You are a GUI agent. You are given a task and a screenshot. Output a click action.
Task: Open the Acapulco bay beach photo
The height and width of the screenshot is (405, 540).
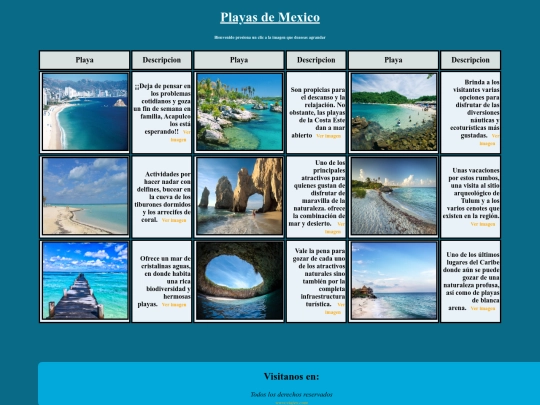click(x=85, y=112)
